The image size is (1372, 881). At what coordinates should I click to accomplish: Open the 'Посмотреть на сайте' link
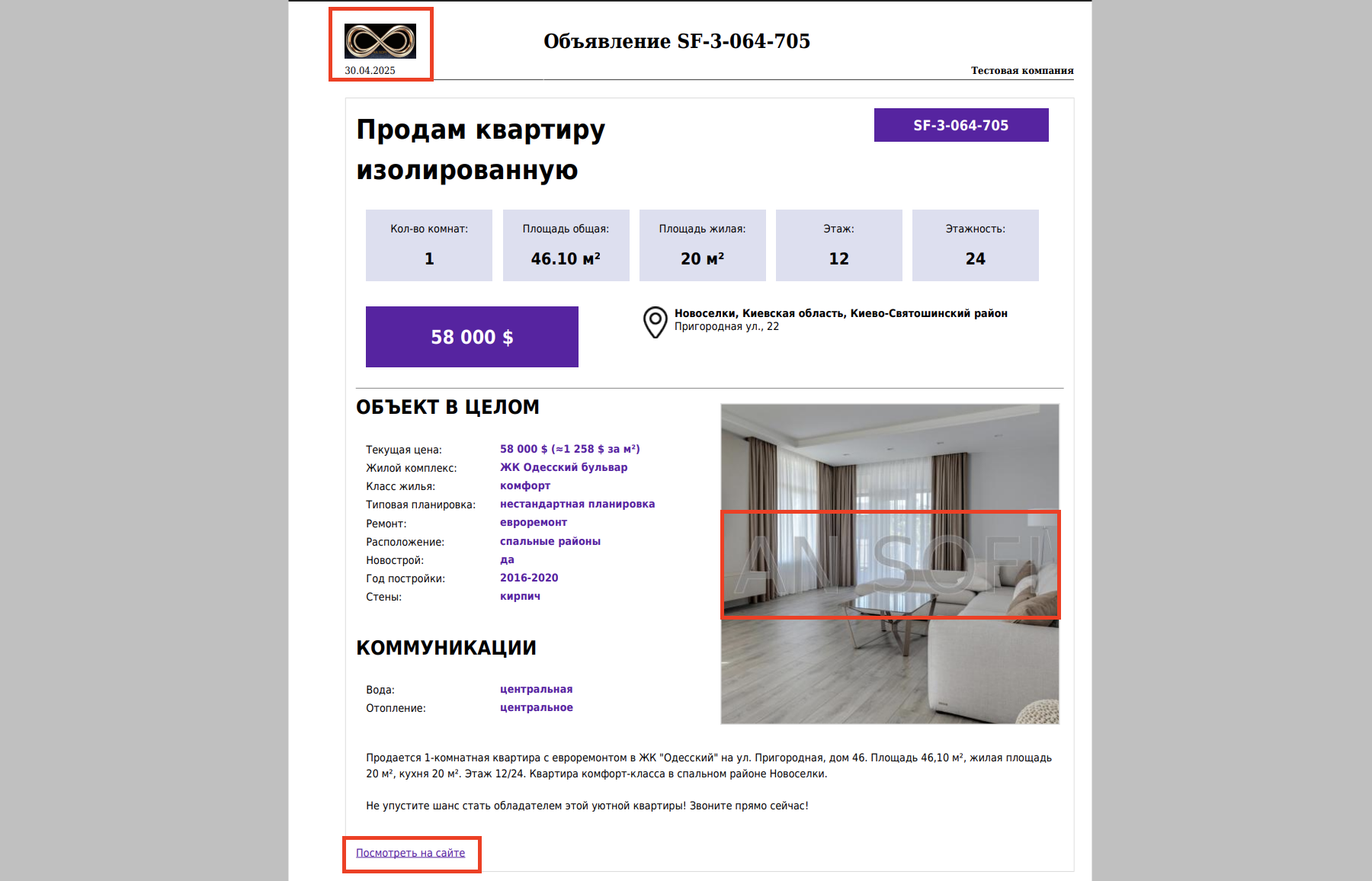click(410, 853)
